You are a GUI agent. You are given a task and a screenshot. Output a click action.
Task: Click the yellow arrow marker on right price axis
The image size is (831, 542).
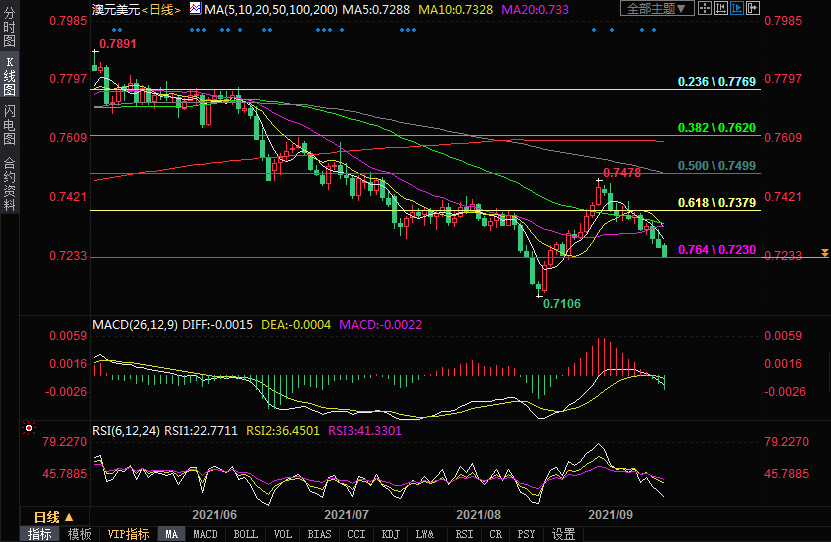coord(824,253)
